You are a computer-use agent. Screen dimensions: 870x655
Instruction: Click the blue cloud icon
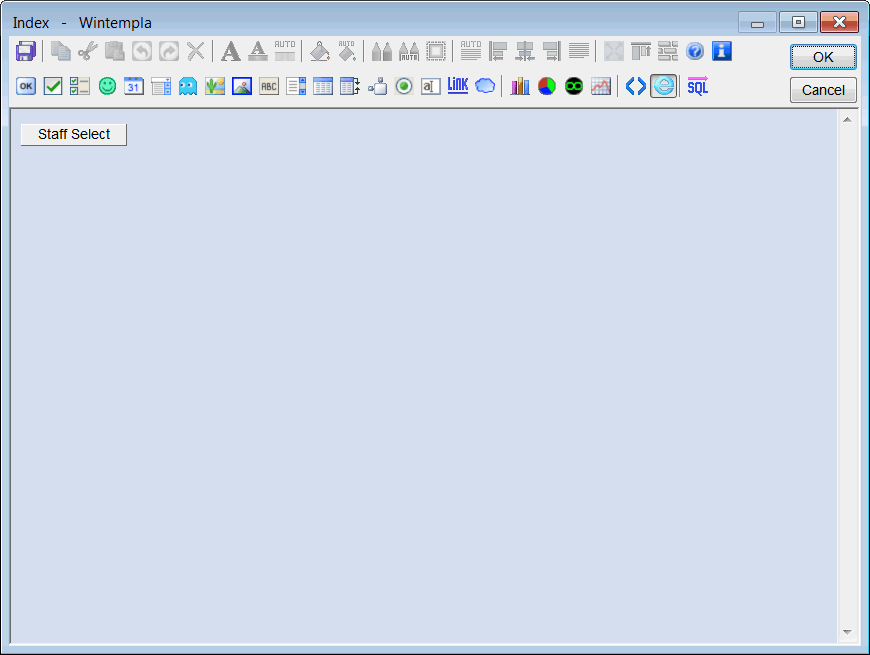pyautogui.click(x=485, y=86)
